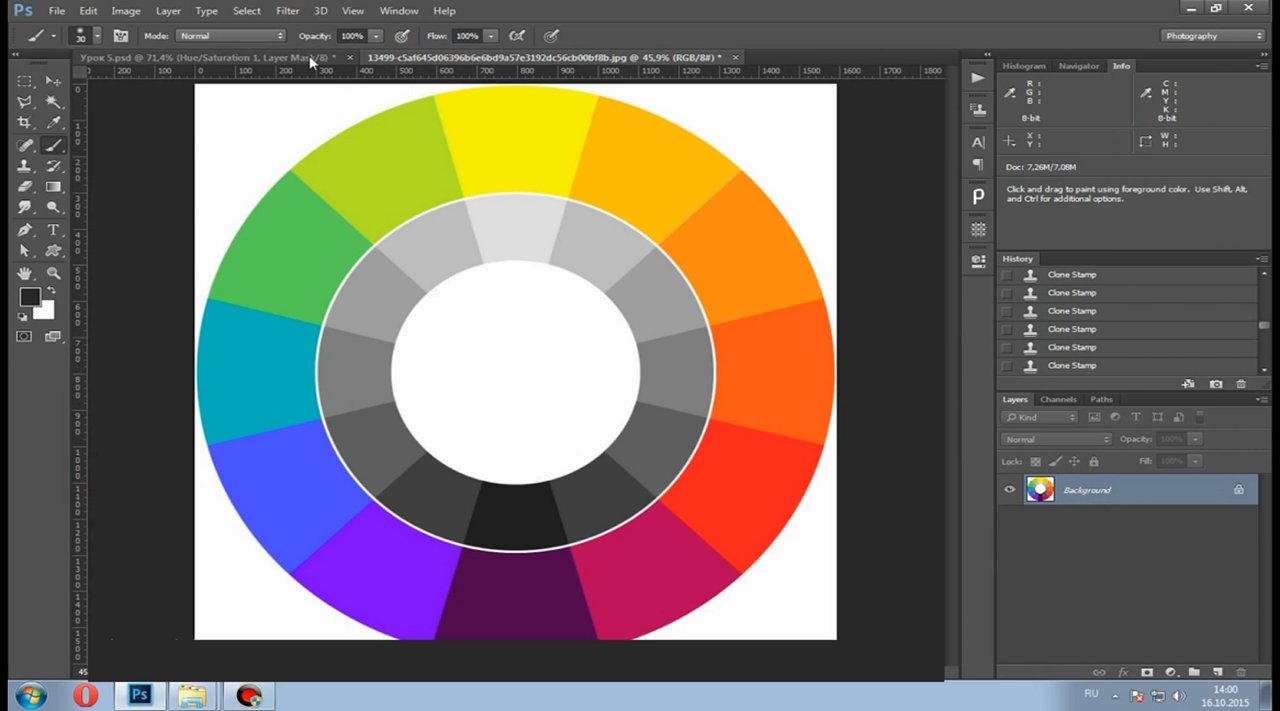The width and height of the screenshot is (1280, 711).
Task: Toggle the Brush panel
Action: click(121, 36)
